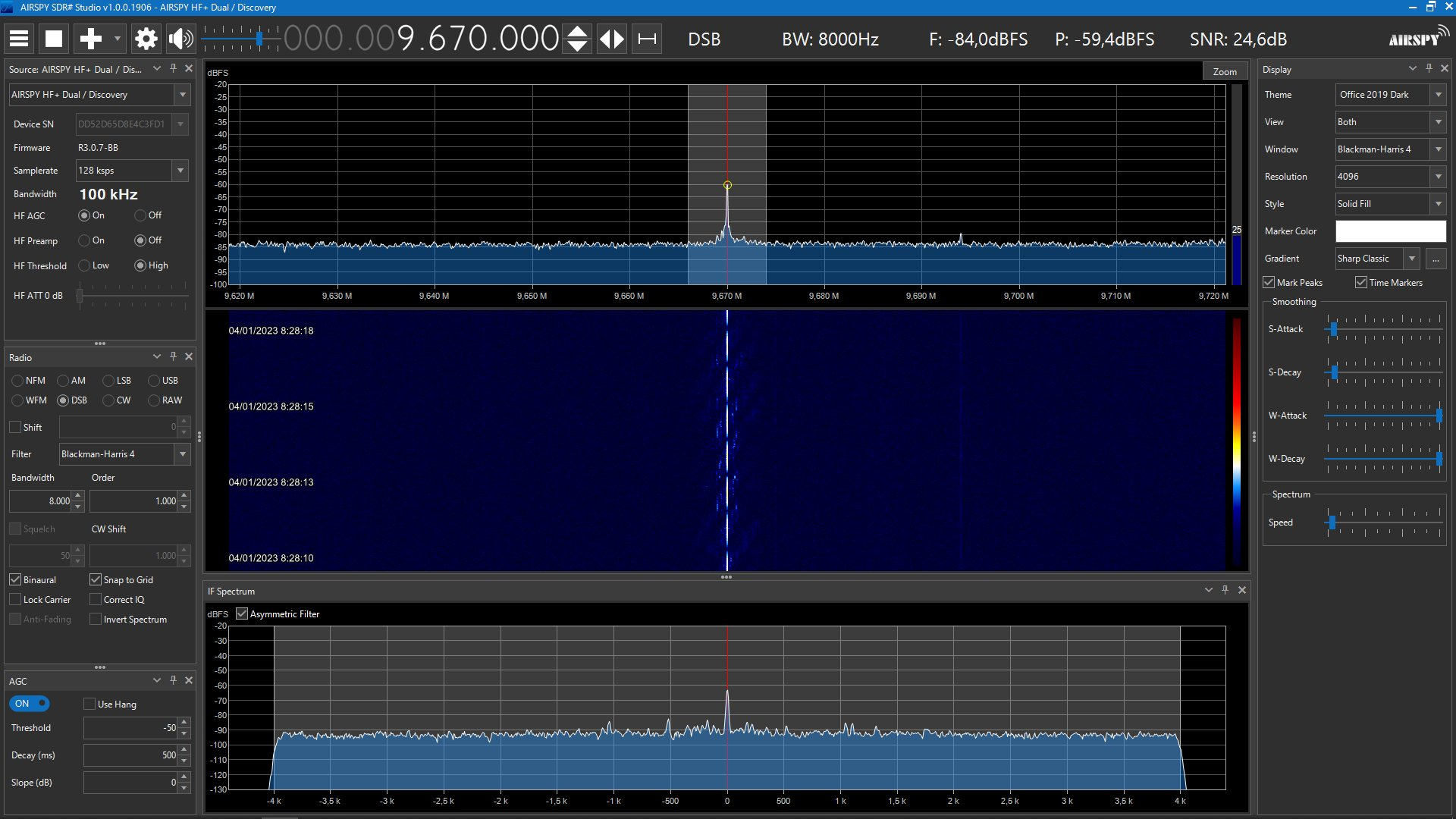Open the settings gear icon

point(146,39)
